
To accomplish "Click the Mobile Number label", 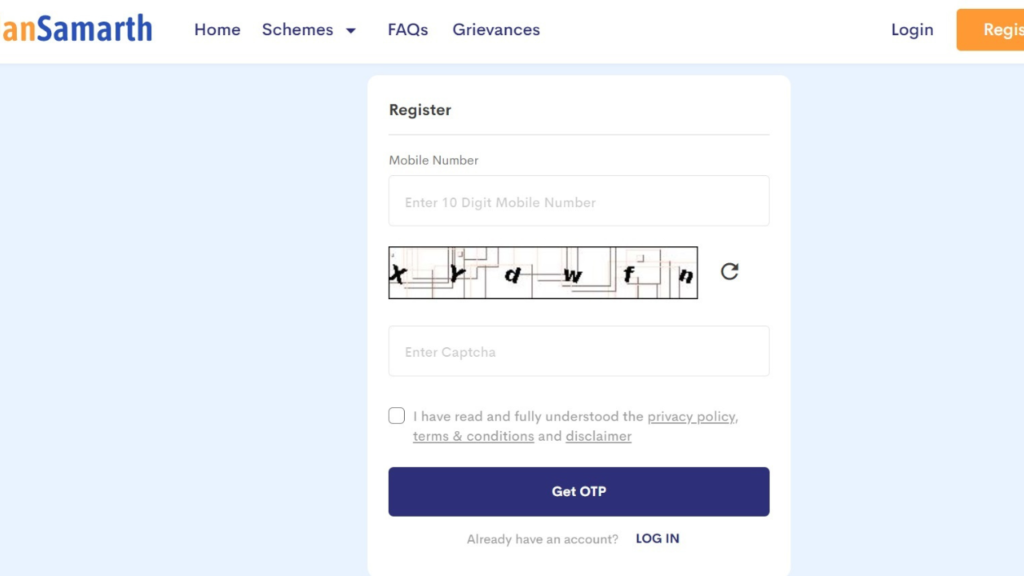I will 433,160.
